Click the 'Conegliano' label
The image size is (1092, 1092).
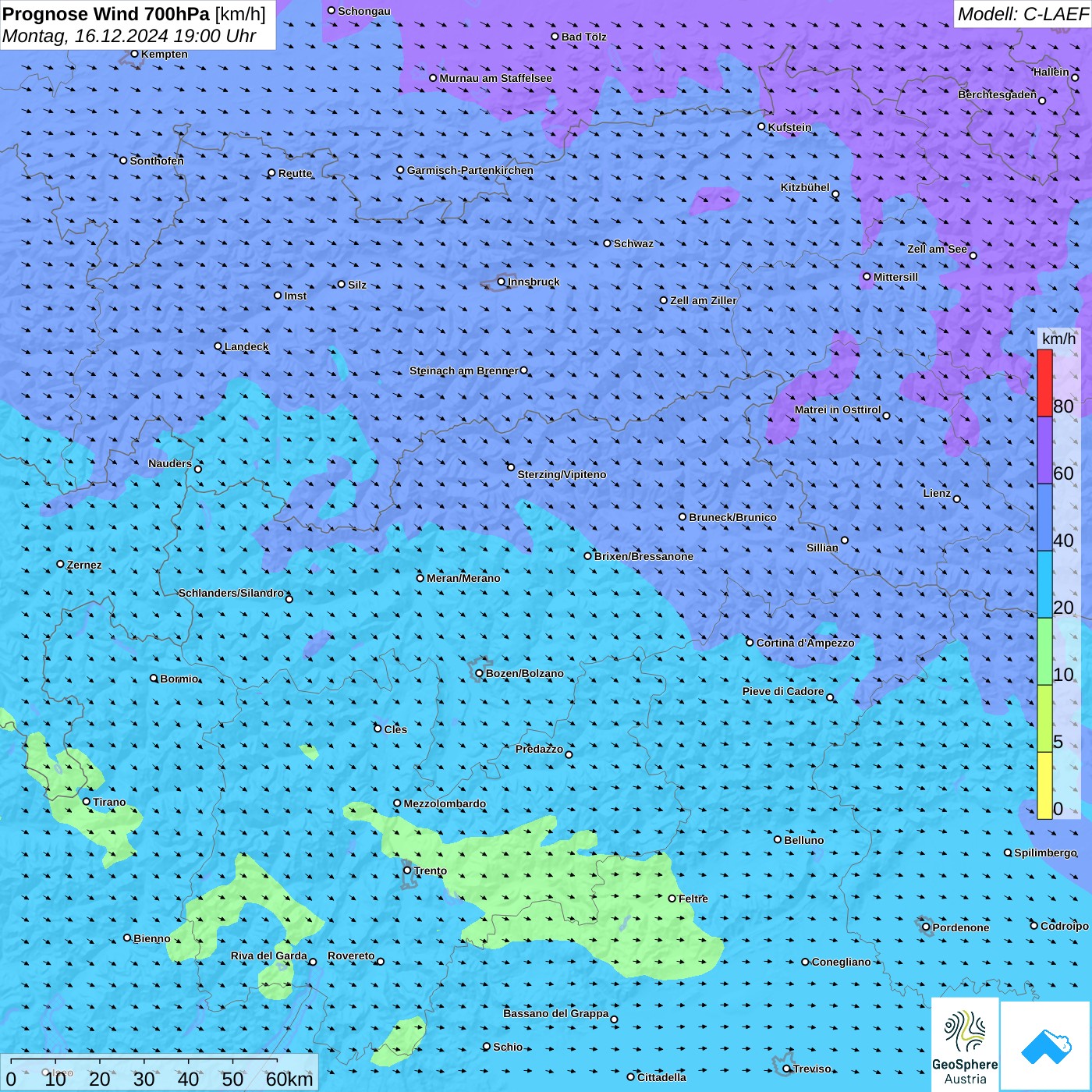pos(841,962)
